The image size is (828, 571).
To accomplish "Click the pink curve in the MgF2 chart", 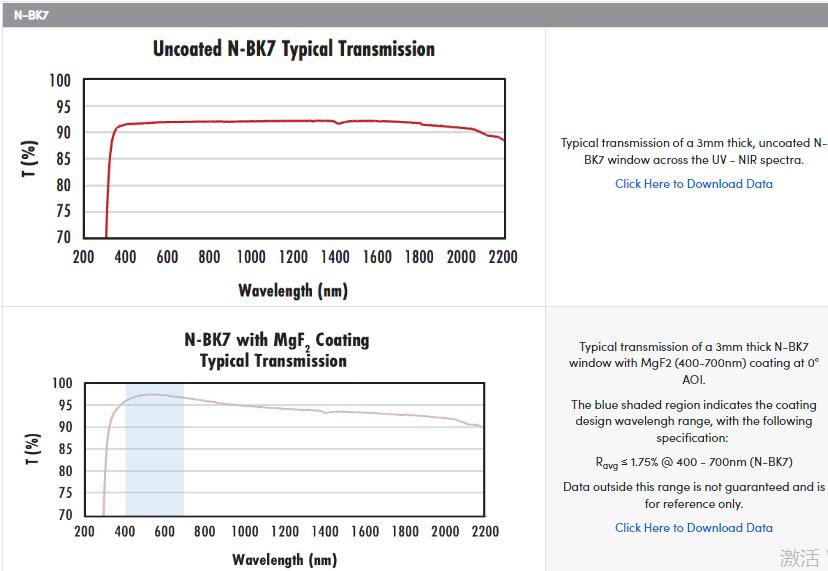I will tap(300, 408).
